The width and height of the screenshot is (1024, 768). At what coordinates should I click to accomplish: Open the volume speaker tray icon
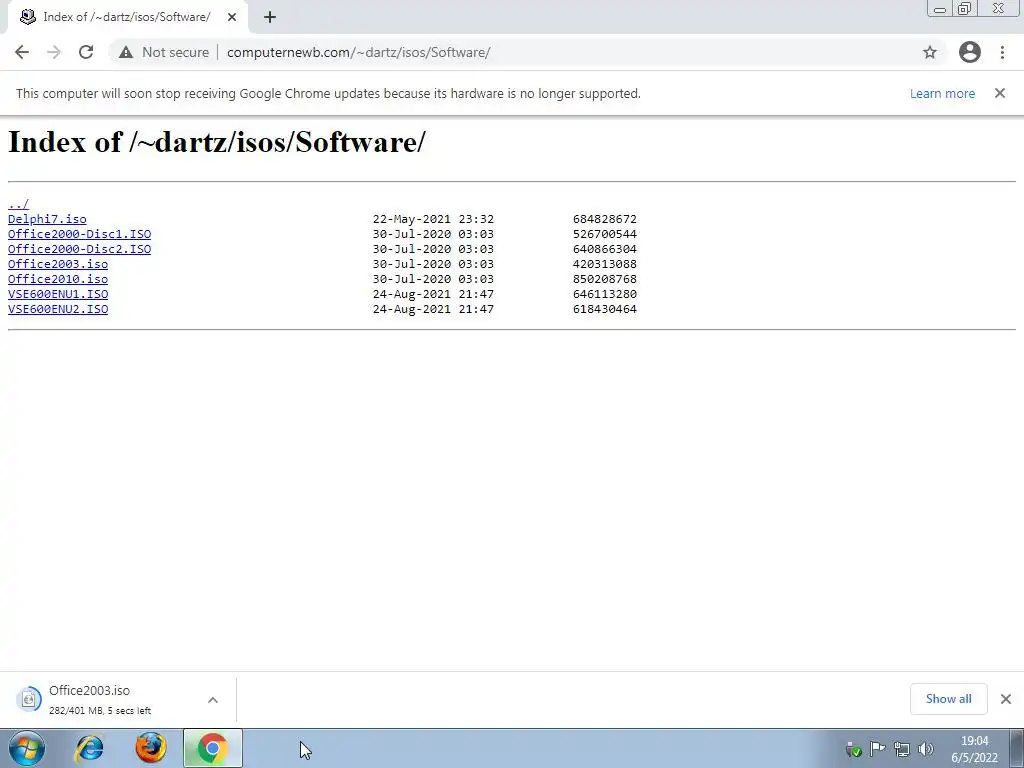point(925,749)
